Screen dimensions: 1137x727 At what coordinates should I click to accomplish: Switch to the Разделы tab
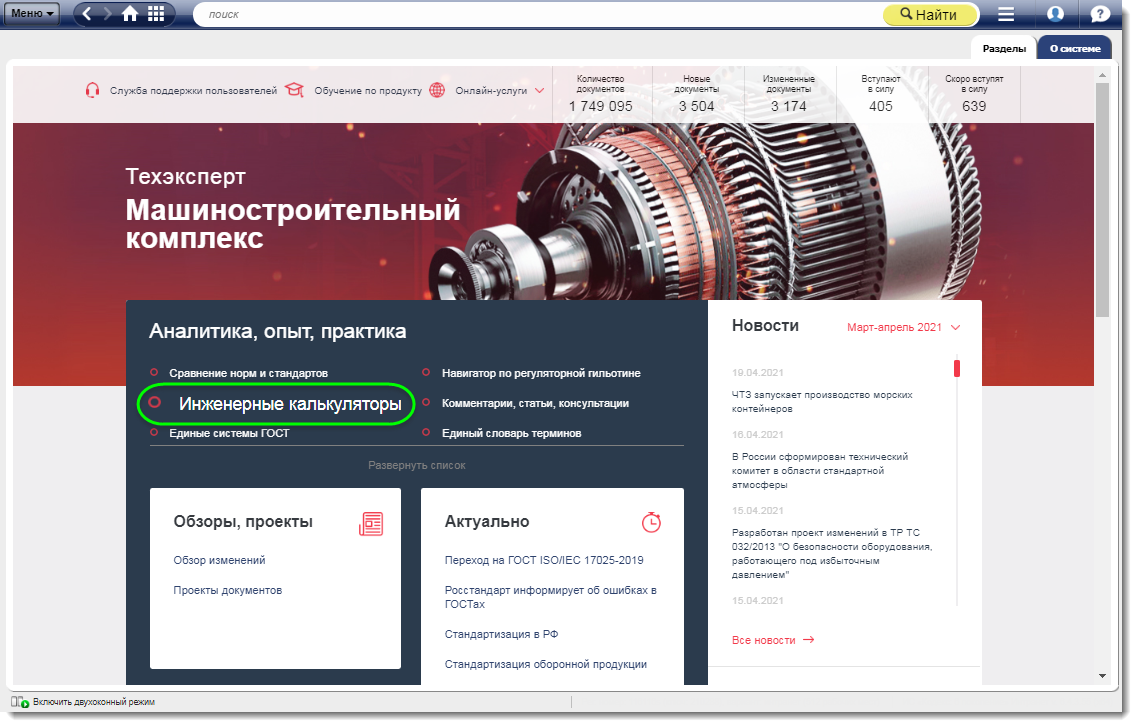click(1004, 49)
